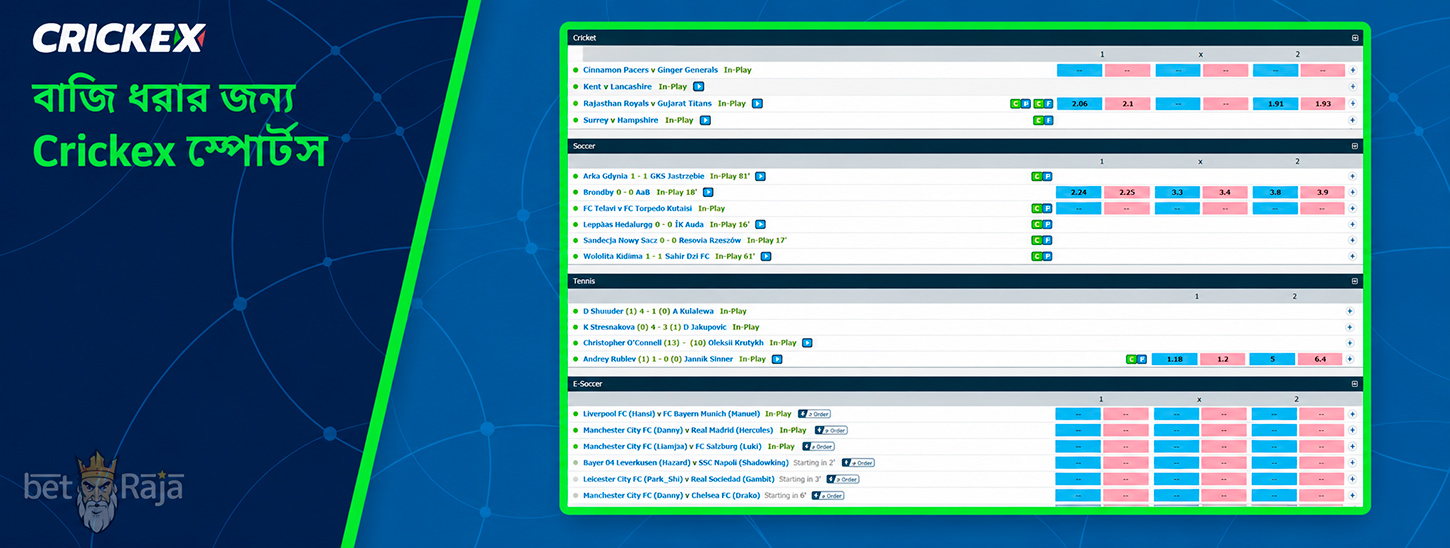Viewport: 1450px width, 548px height.
Task: Play live stream for Surrey v Hampshire
Action: coord(705,120)
